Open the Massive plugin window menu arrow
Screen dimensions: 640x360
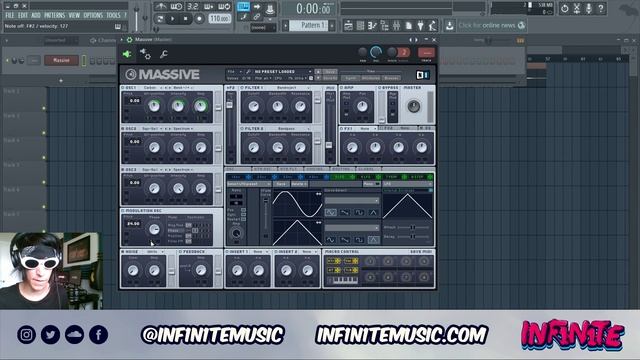121,40
